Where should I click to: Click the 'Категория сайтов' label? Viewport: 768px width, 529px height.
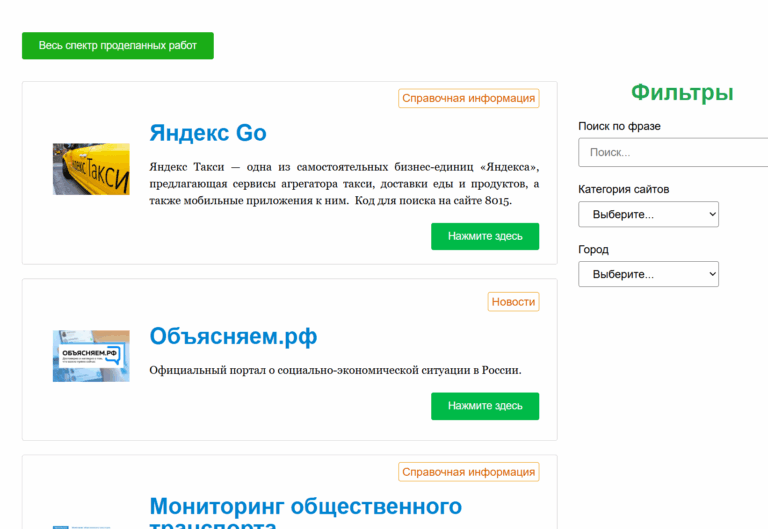[x=624, y=190]
